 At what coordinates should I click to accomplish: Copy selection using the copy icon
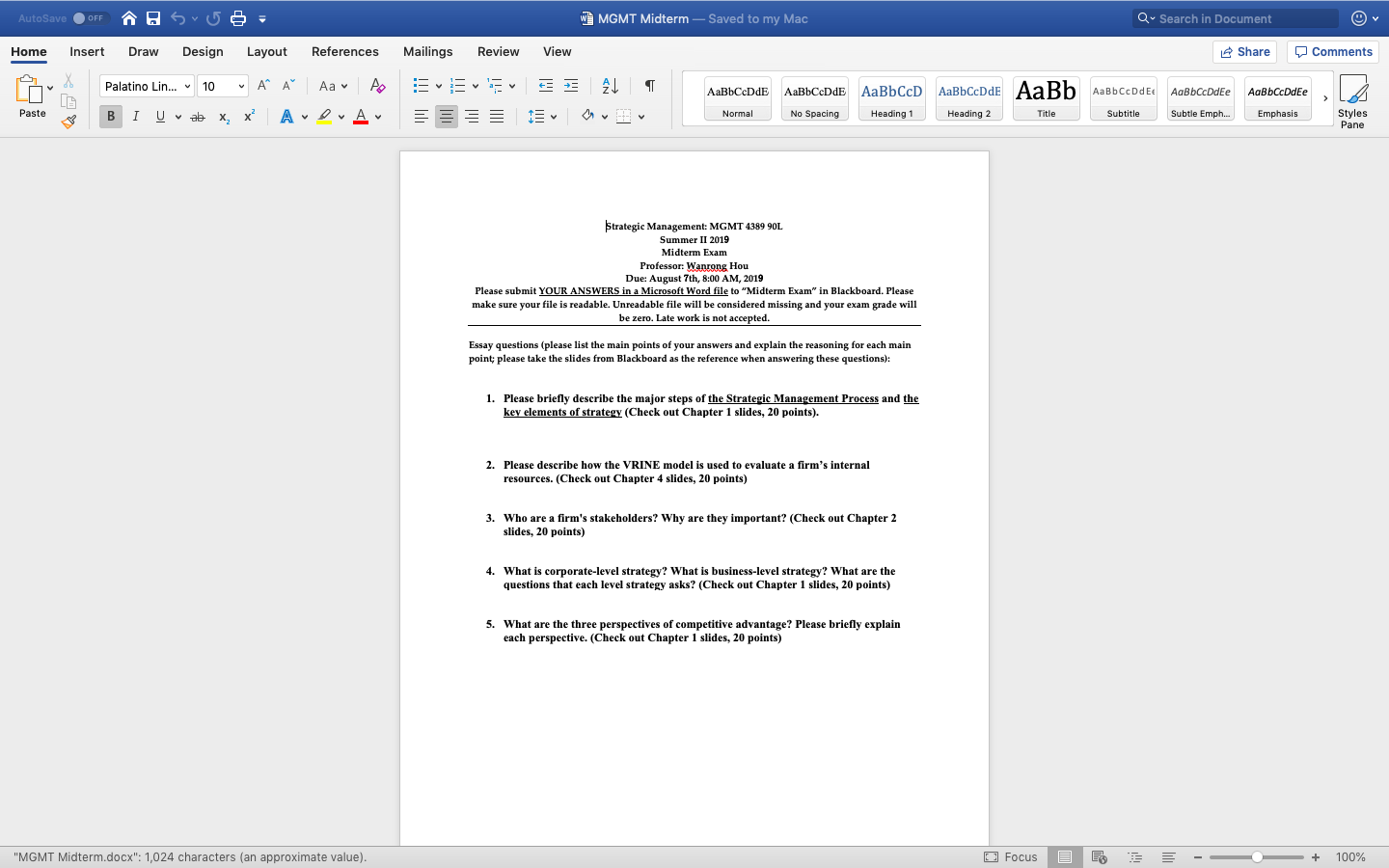[x=68, y=101]
